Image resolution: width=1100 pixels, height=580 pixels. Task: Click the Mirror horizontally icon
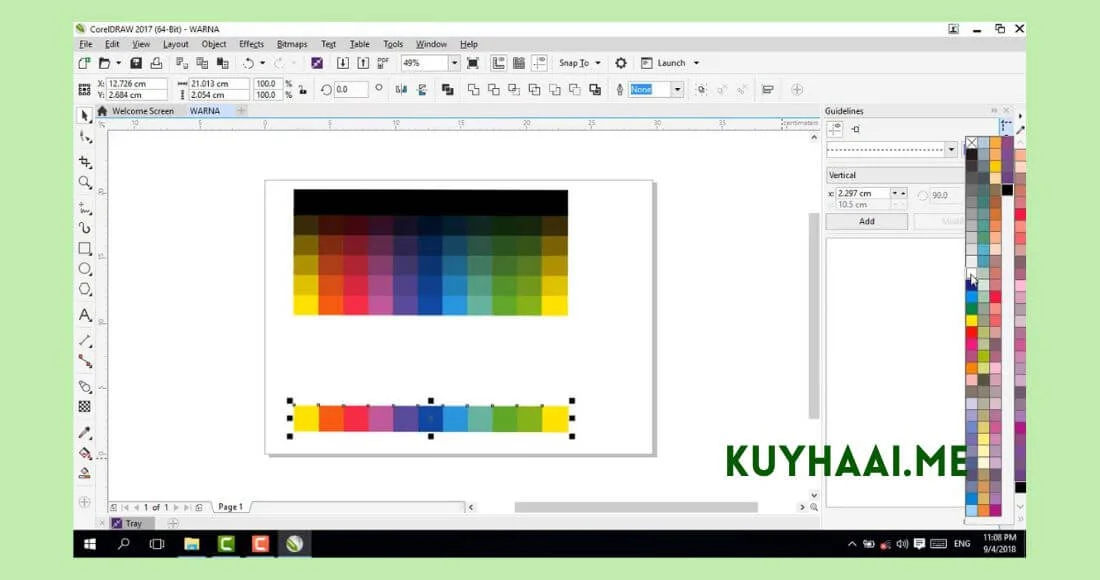(401, 90)
